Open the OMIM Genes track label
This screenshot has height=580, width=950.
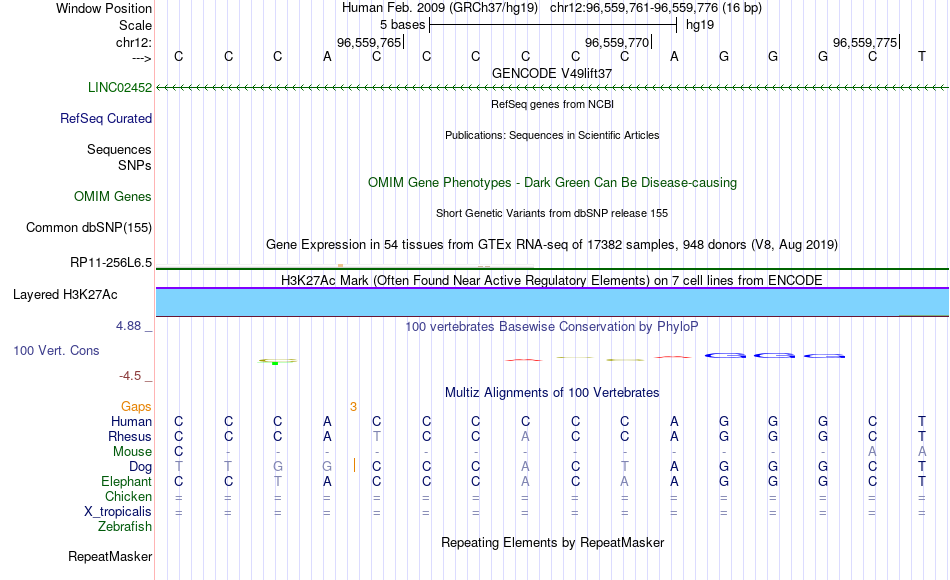point(113,196)
